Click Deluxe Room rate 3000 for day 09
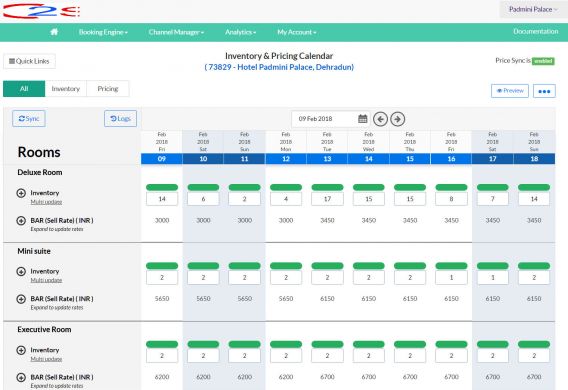Image resolution: width=568 pixels, height=390 pixels. 162,220
